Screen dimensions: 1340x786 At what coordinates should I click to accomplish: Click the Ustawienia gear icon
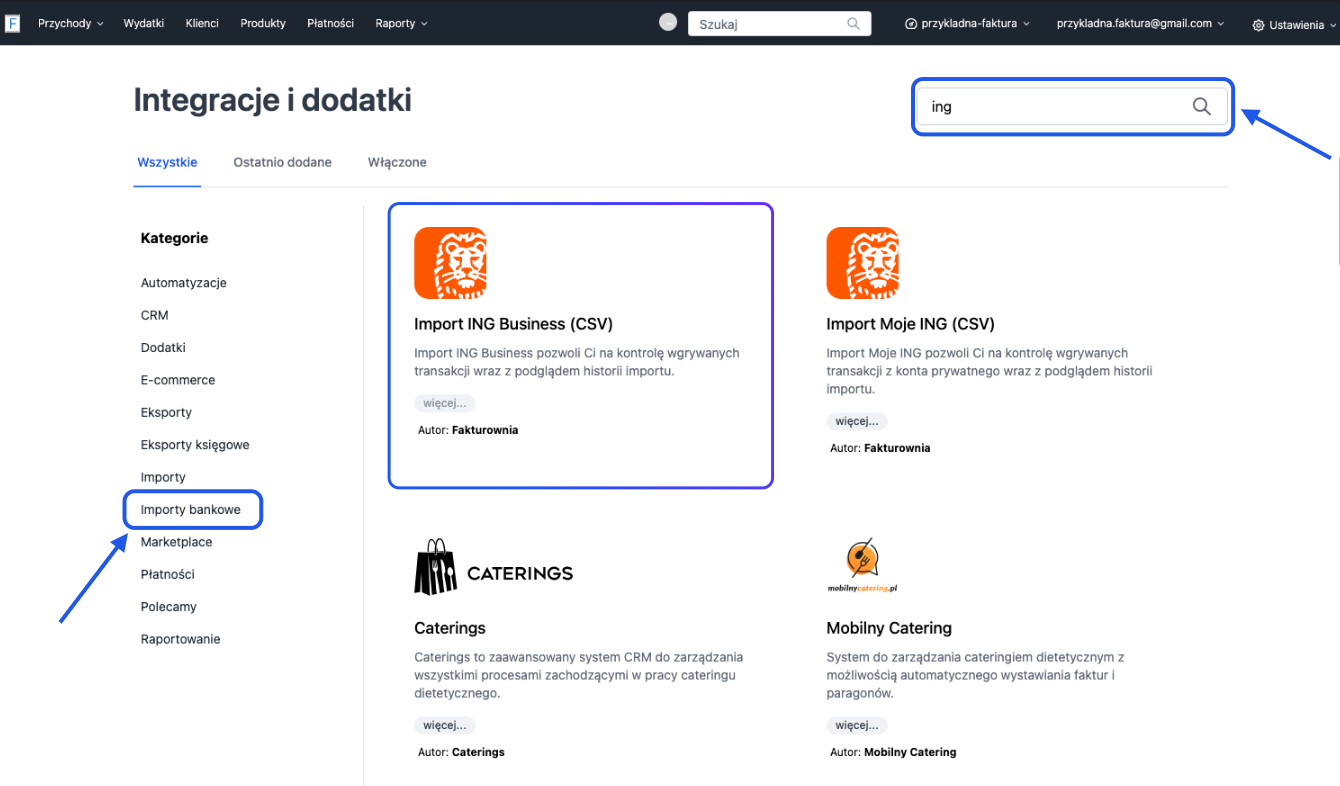point(1258,25)
